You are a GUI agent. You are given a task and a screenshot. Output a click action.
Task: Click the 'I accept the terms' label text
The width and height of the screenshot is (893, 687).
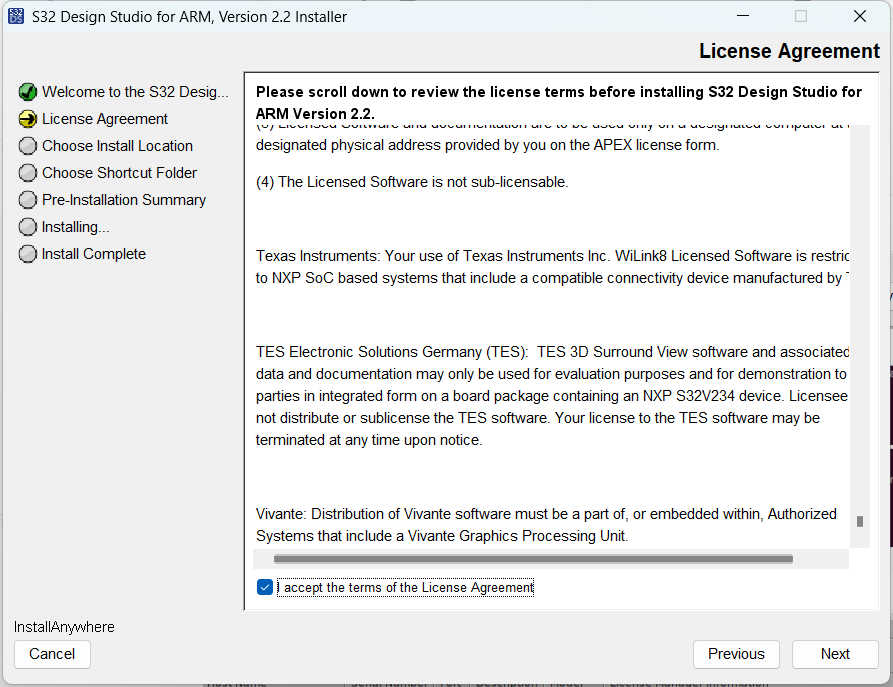pos(408,588)
